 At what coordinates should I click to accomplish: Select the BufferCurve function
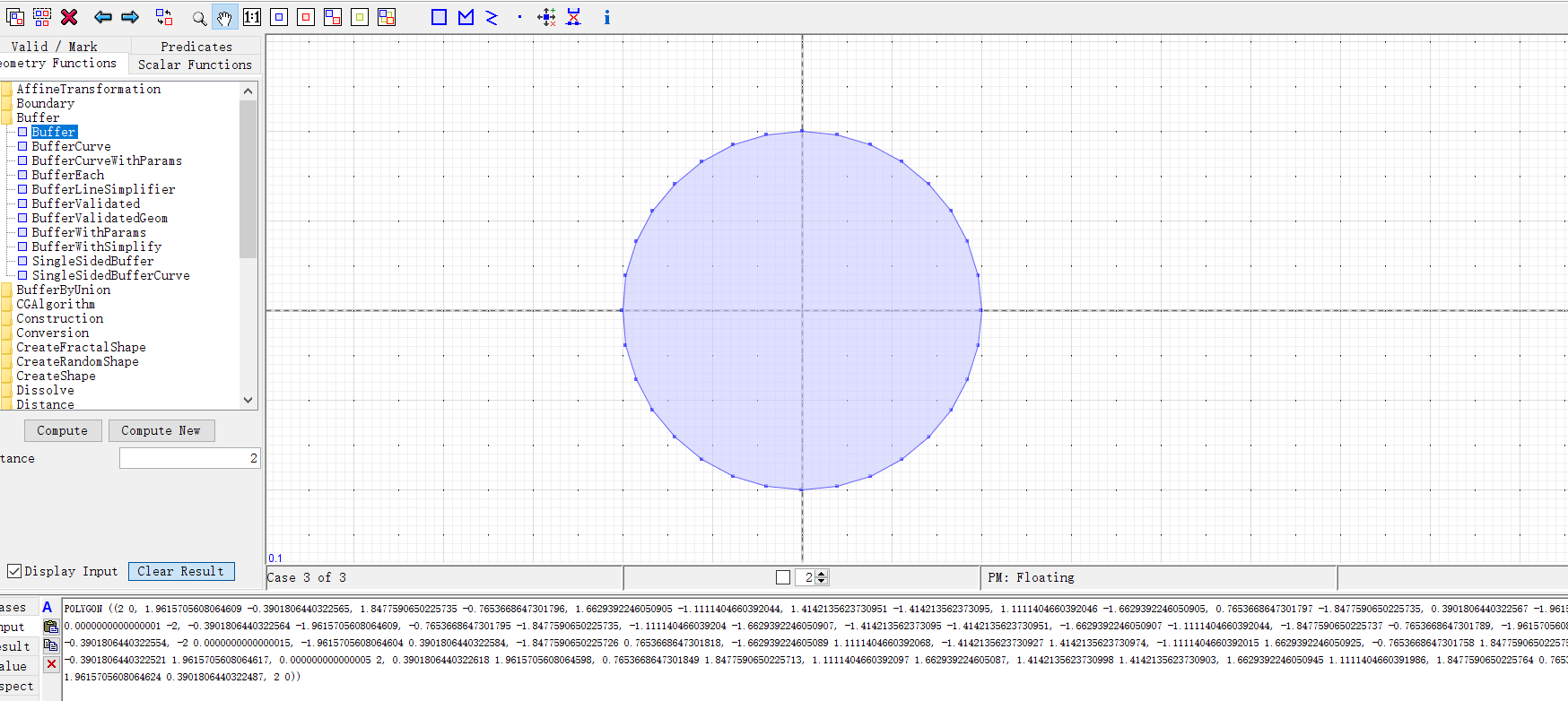pyautogui.click(x=72, y=146)
